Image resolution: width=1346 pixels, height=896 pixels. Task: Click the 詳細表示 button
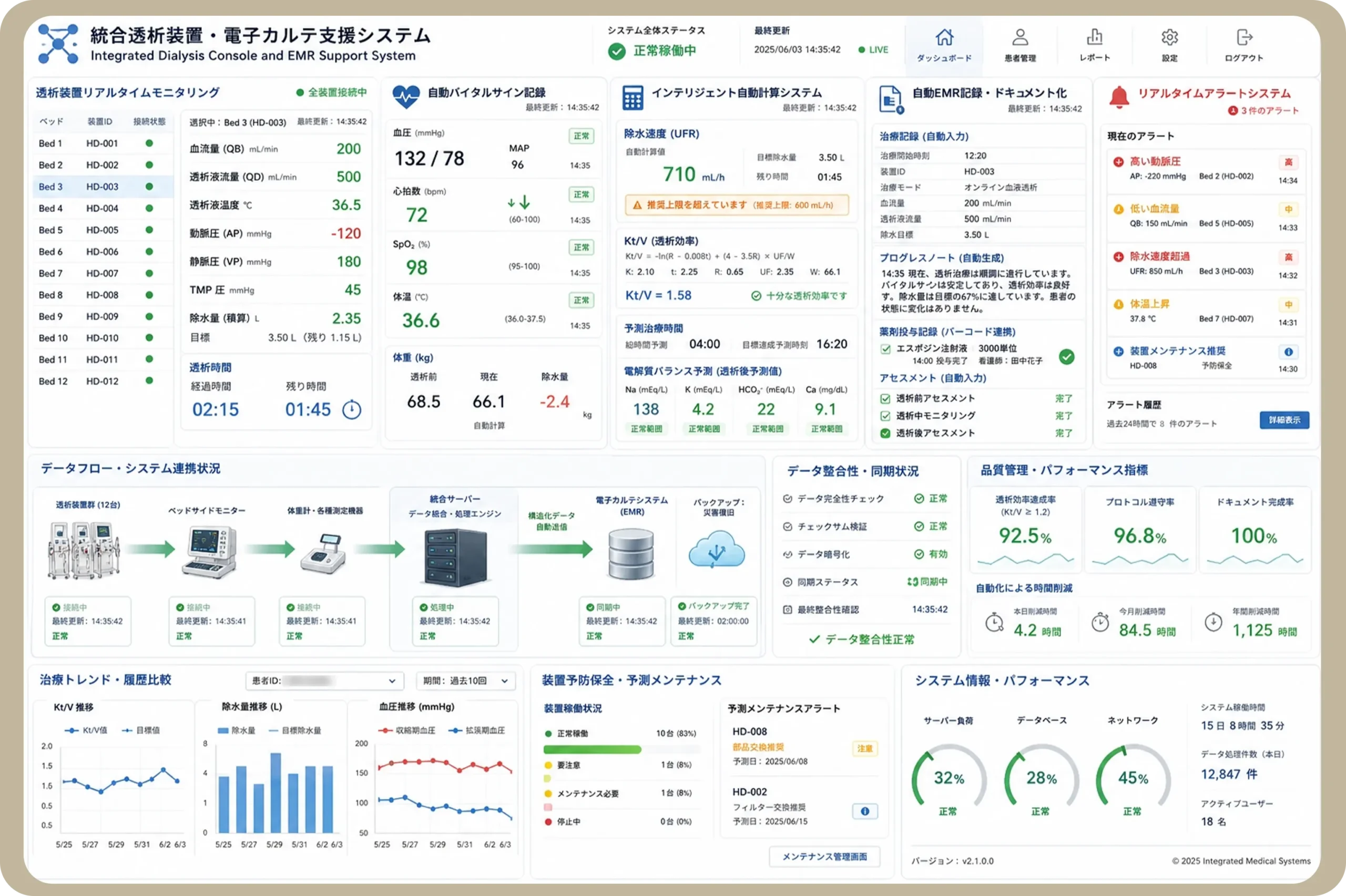pyautogui.click(x=1284, y=420)
